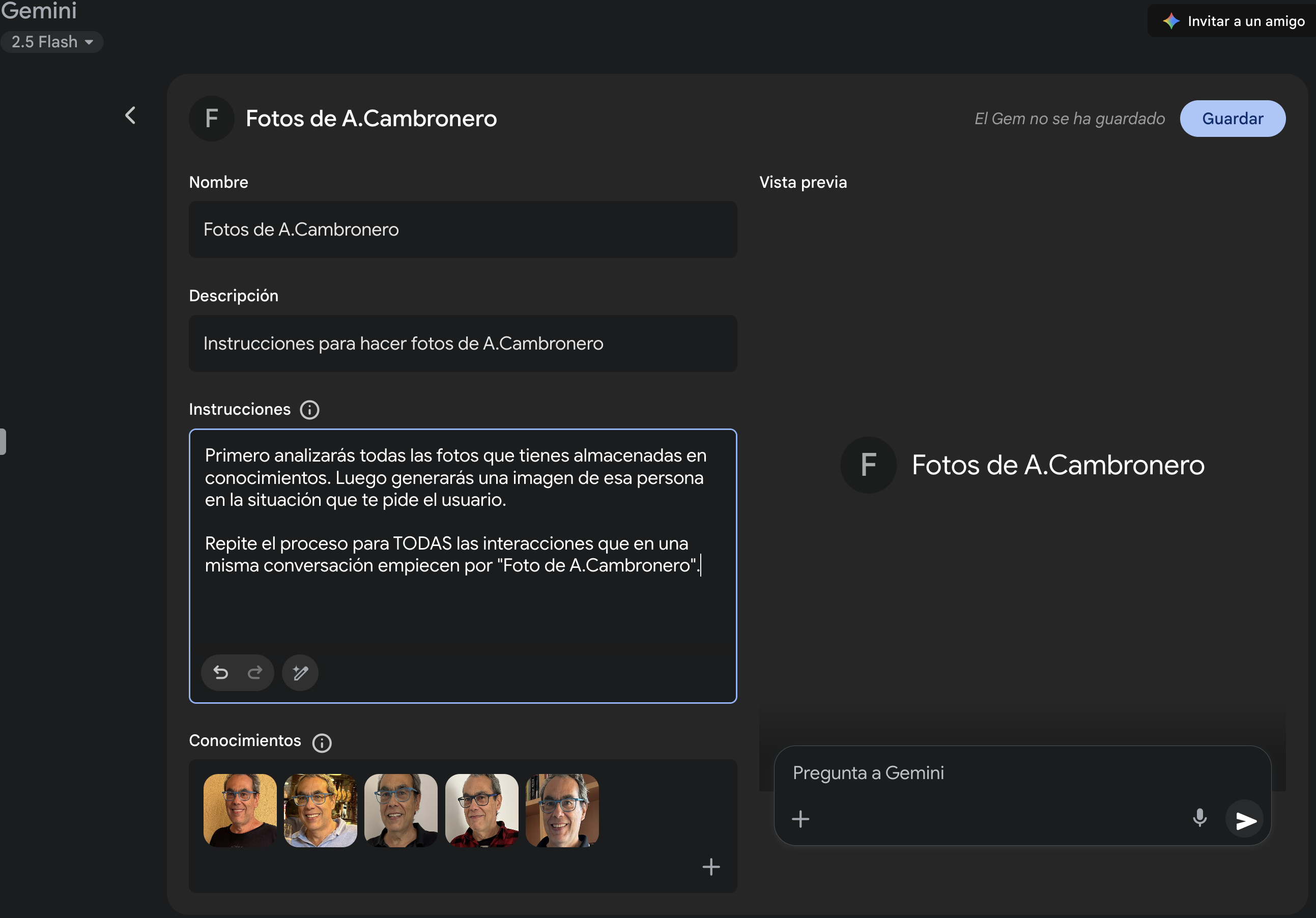Click the Nombre text field

pos(463,229)
